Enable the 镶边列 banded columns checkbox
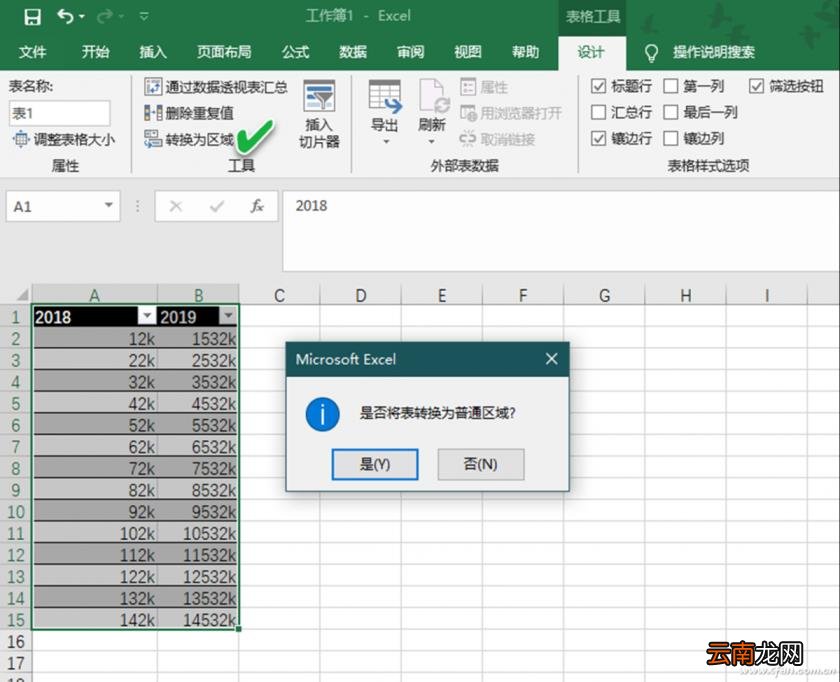Viewport: 840px width, 682px height. (x=671, y=139)
